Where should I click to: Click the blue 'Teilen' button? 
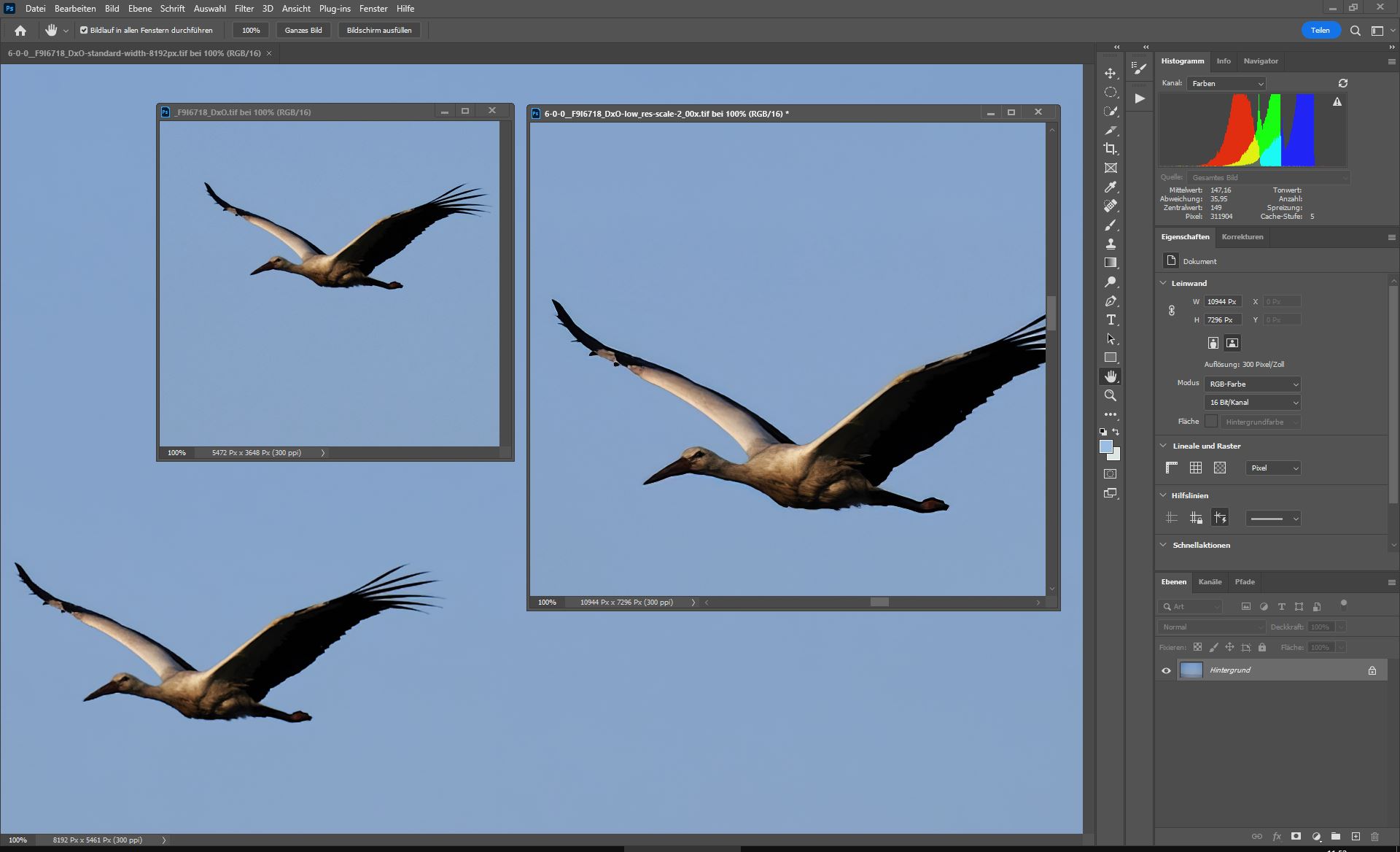(x=1320, y=31)
